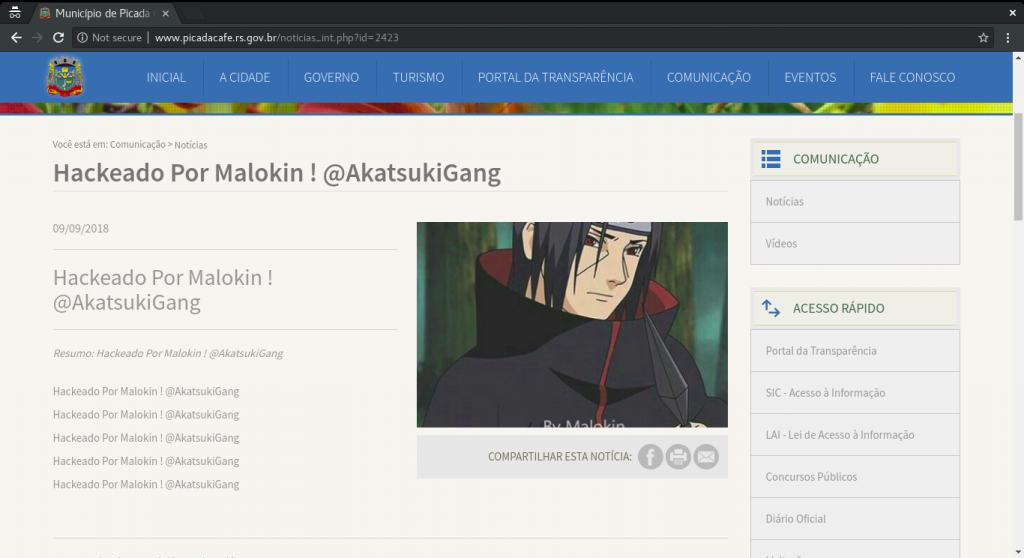The image size is (1024, 558).
Task: Open the INICIAL menu item
Action: tap(166, 77)
